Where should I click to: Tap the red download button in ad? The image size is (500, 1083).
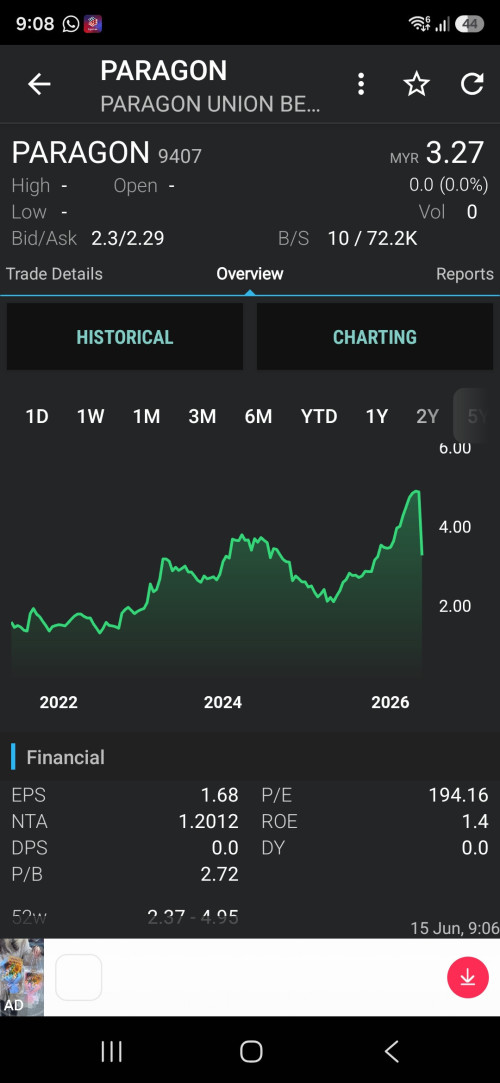(468, 977)
